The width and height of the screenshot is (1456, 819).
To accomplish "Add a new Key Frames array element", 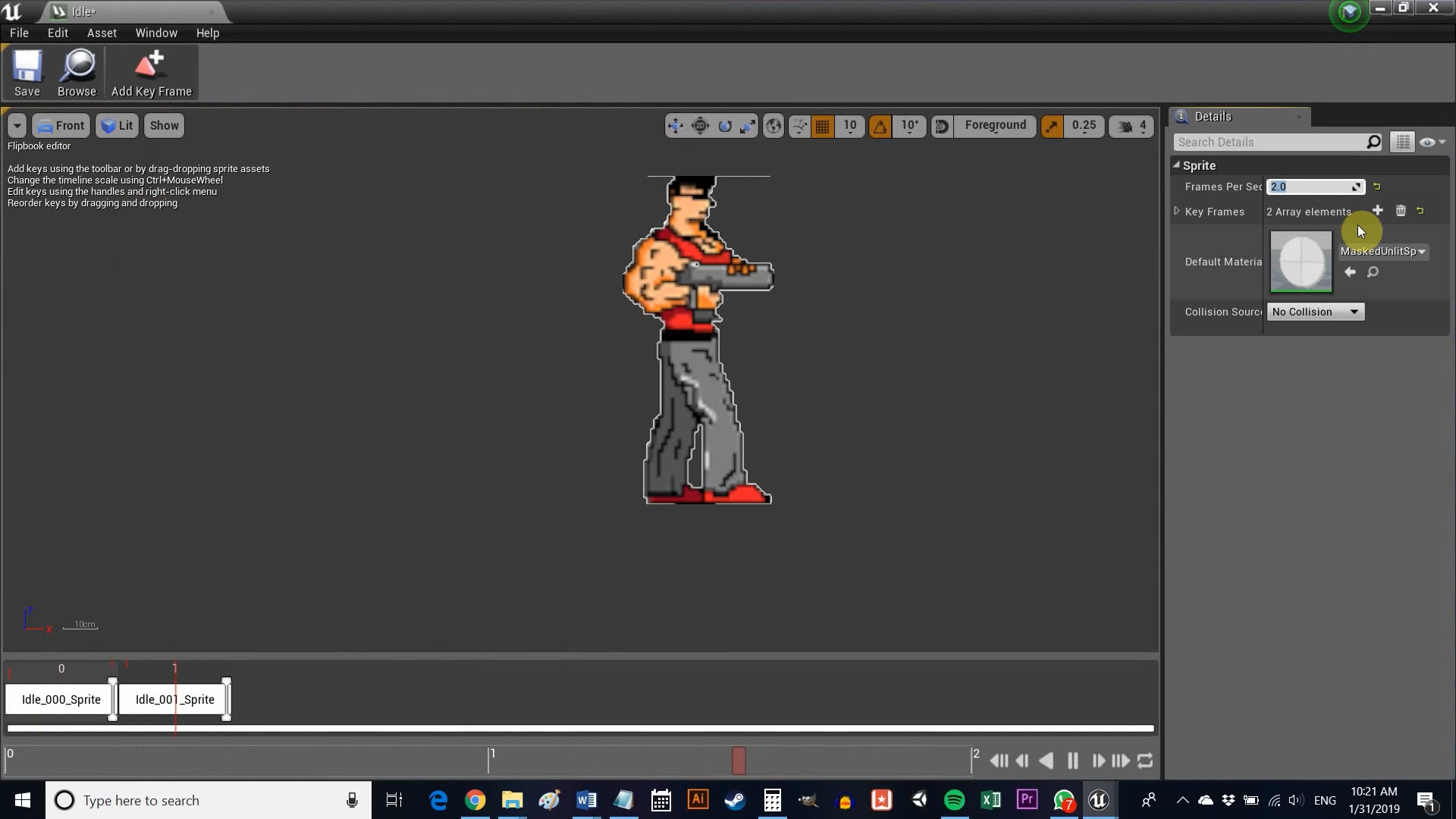I will point(1378,211).
